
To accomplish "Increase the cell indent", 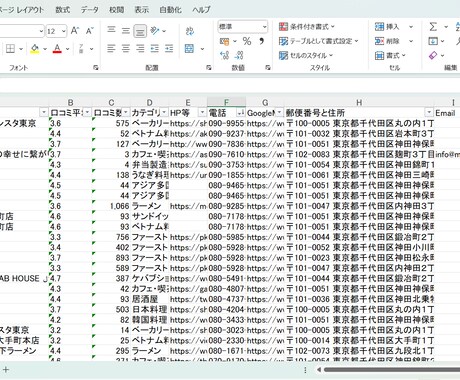I will (x=169, y=49).
